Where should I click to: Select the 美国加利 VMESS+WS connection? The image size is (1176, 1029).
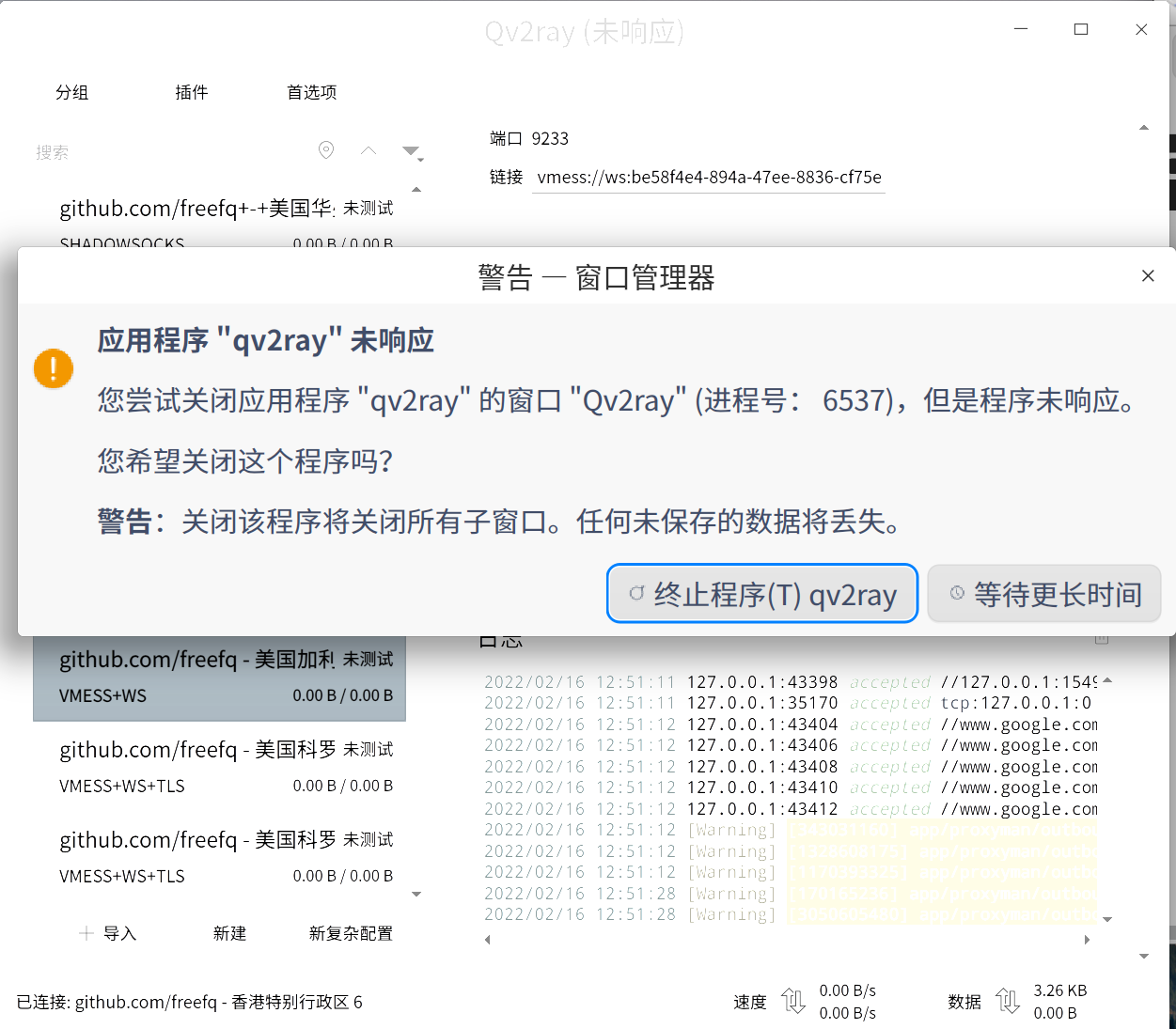click(x=220, y=678)
